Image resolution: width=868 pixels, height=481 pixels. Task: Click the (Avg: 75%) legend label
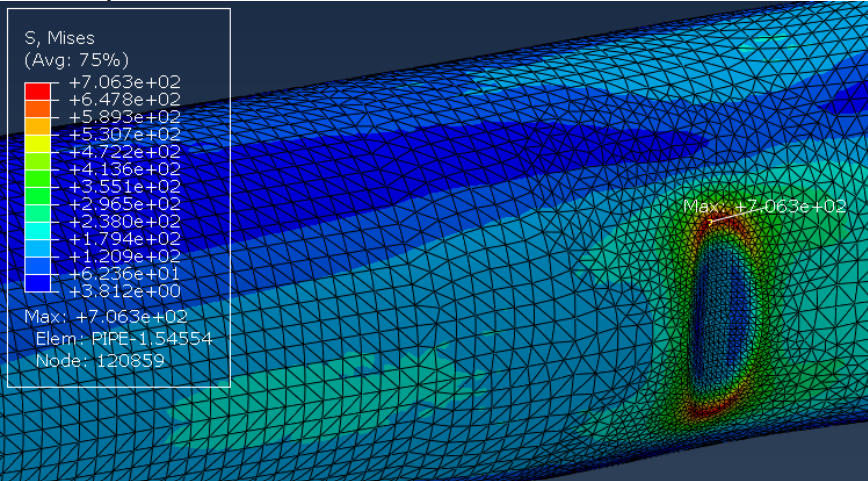[x=76, y=60]
